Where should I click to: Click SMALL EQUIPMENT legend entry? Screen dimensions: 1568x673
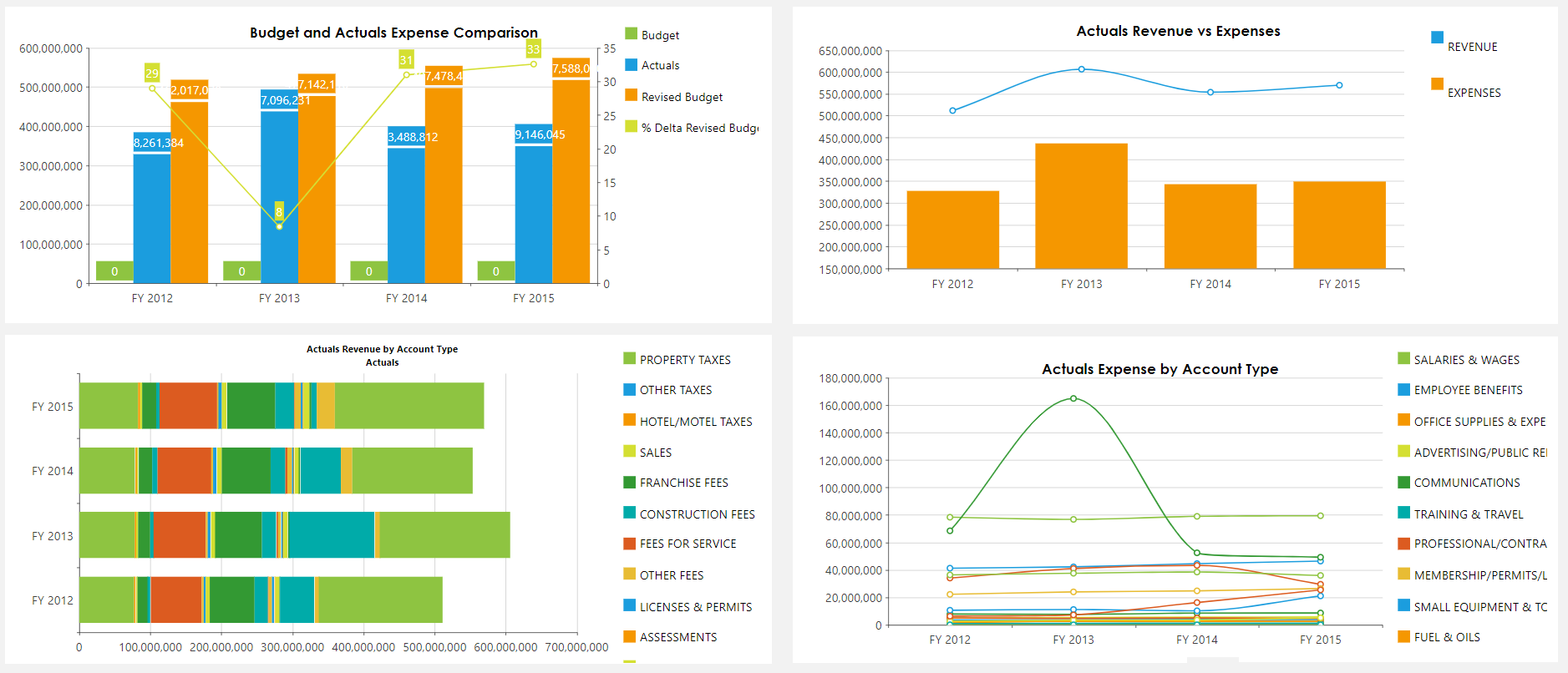pyautogui.click(x=1472, y=607)
